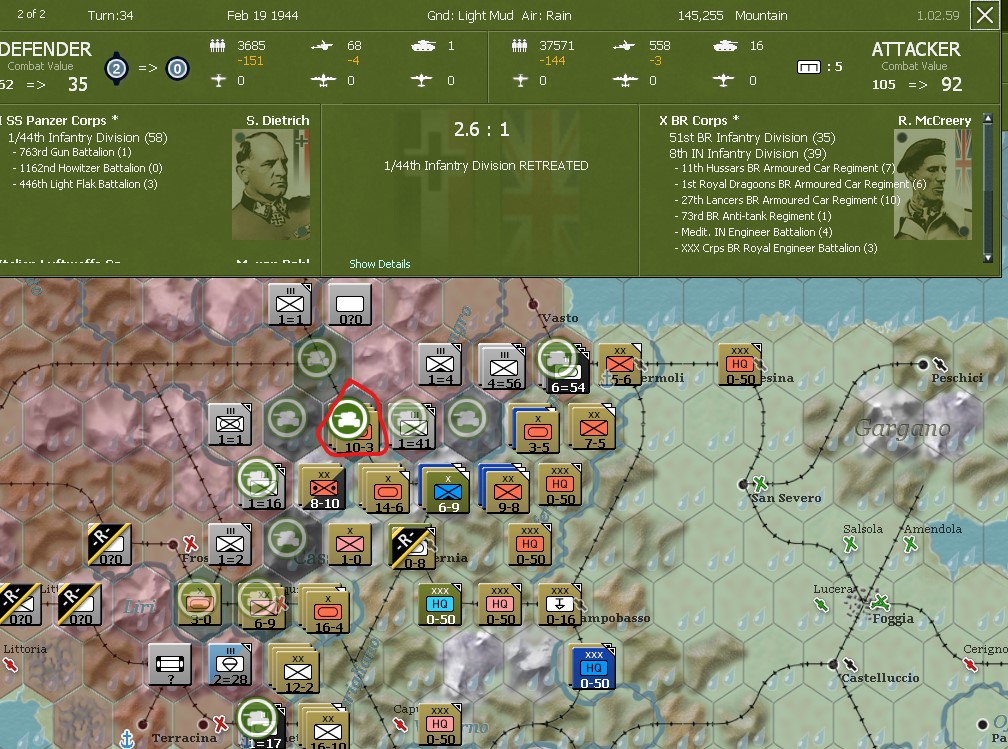Select the cyan XXX HQ 0-50 counter
The image size is (1008, 749).
point(440,605)
